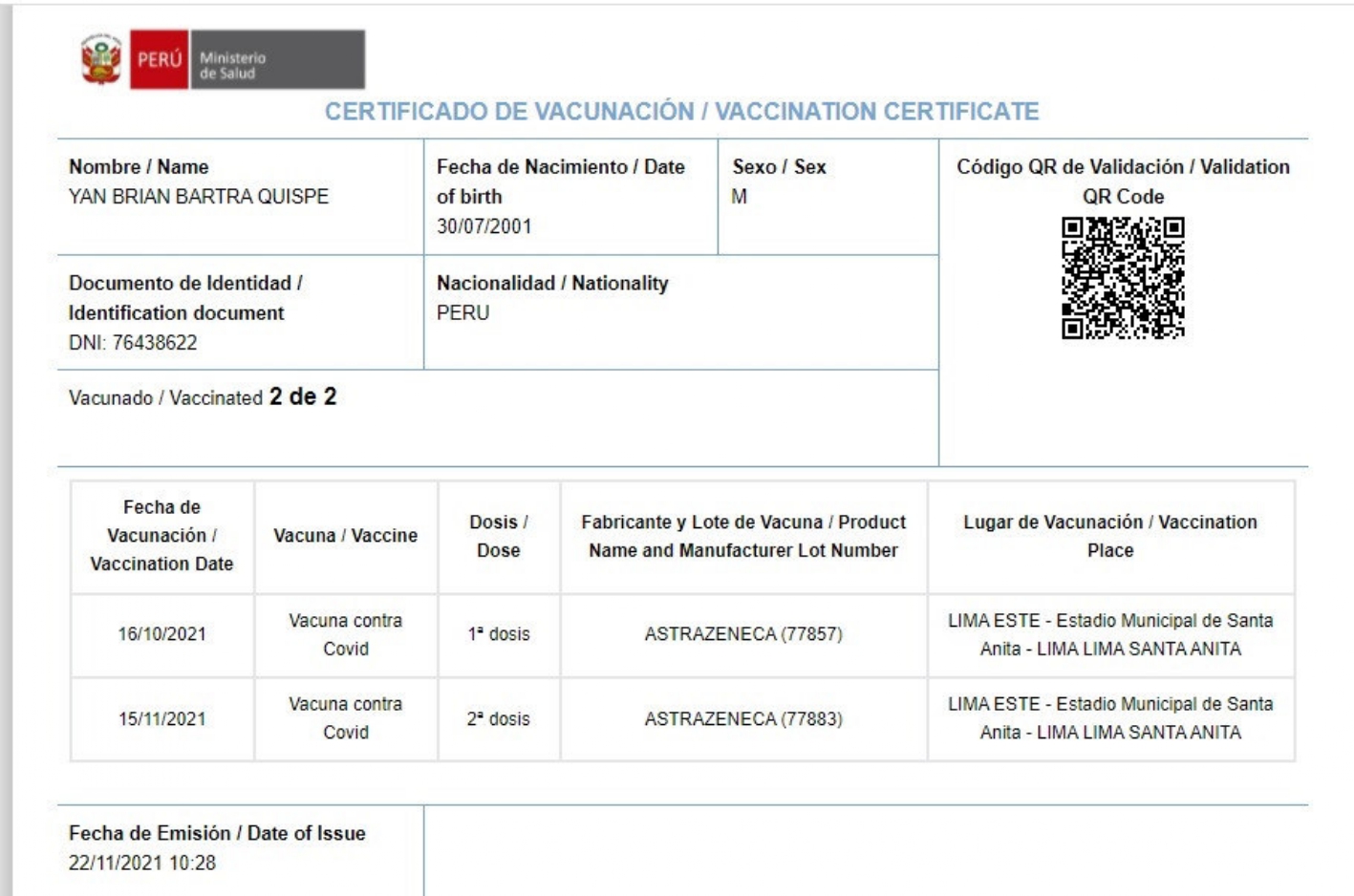Click the '2ª dosis' table cell
This screenshot has width=1354, height=896.
(x=498, y=719)
